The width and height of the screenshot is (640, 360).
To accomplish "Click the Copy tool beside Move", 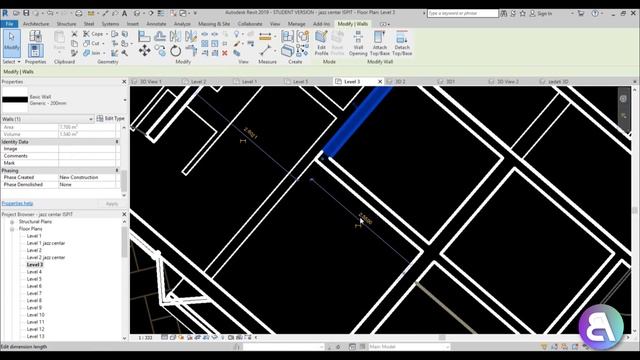I will pos(160,51).
